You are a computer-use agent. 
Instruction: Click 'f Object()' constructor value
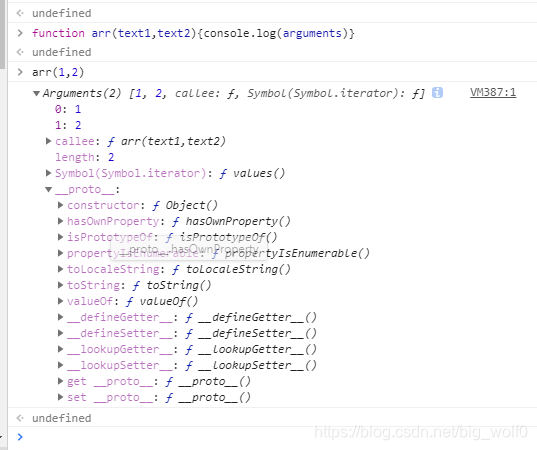point(185,205)
